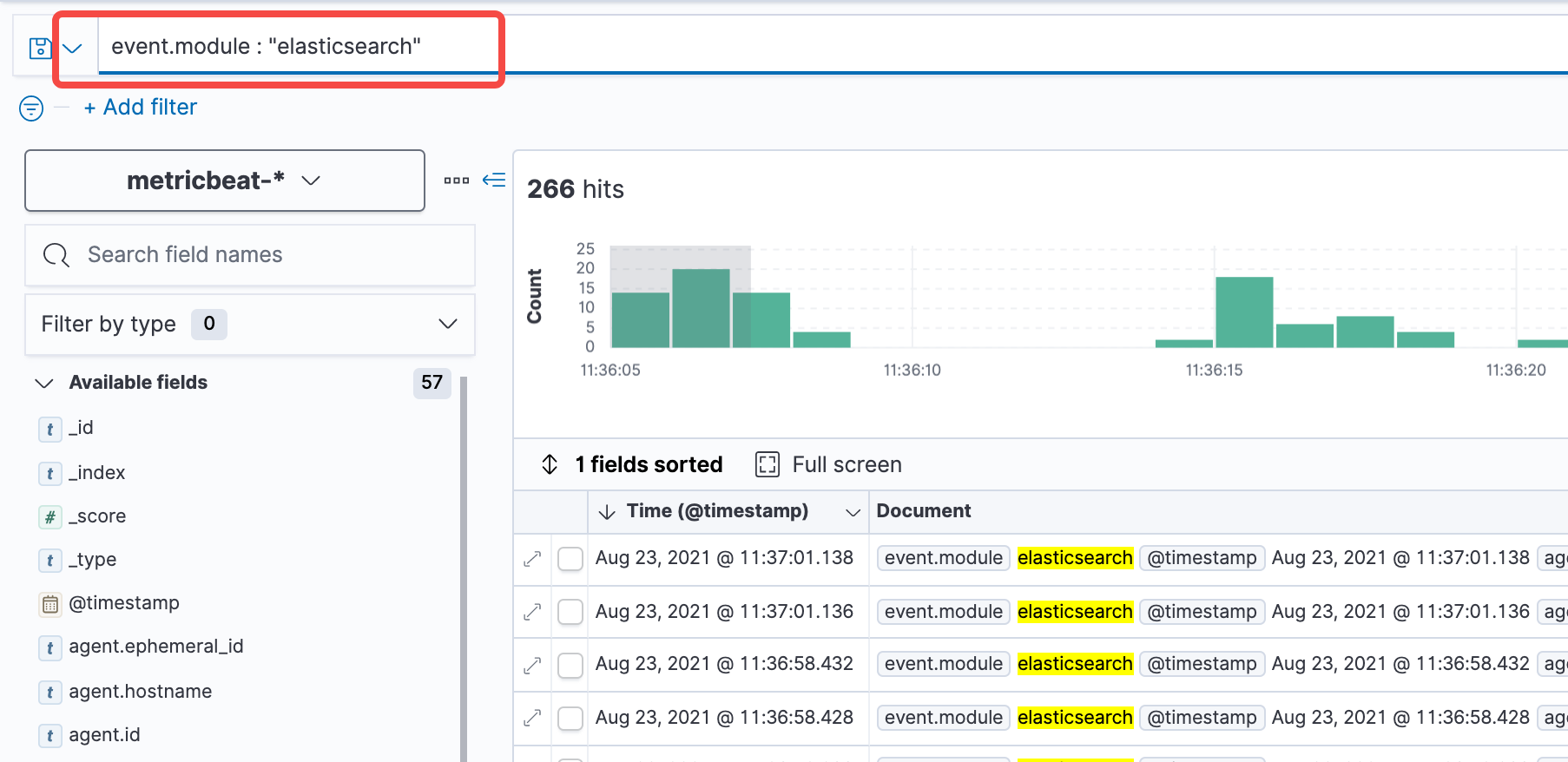This screenshot has width=1568, height=762.
Task: Open filter options circle icon
Action: [31, 108]
